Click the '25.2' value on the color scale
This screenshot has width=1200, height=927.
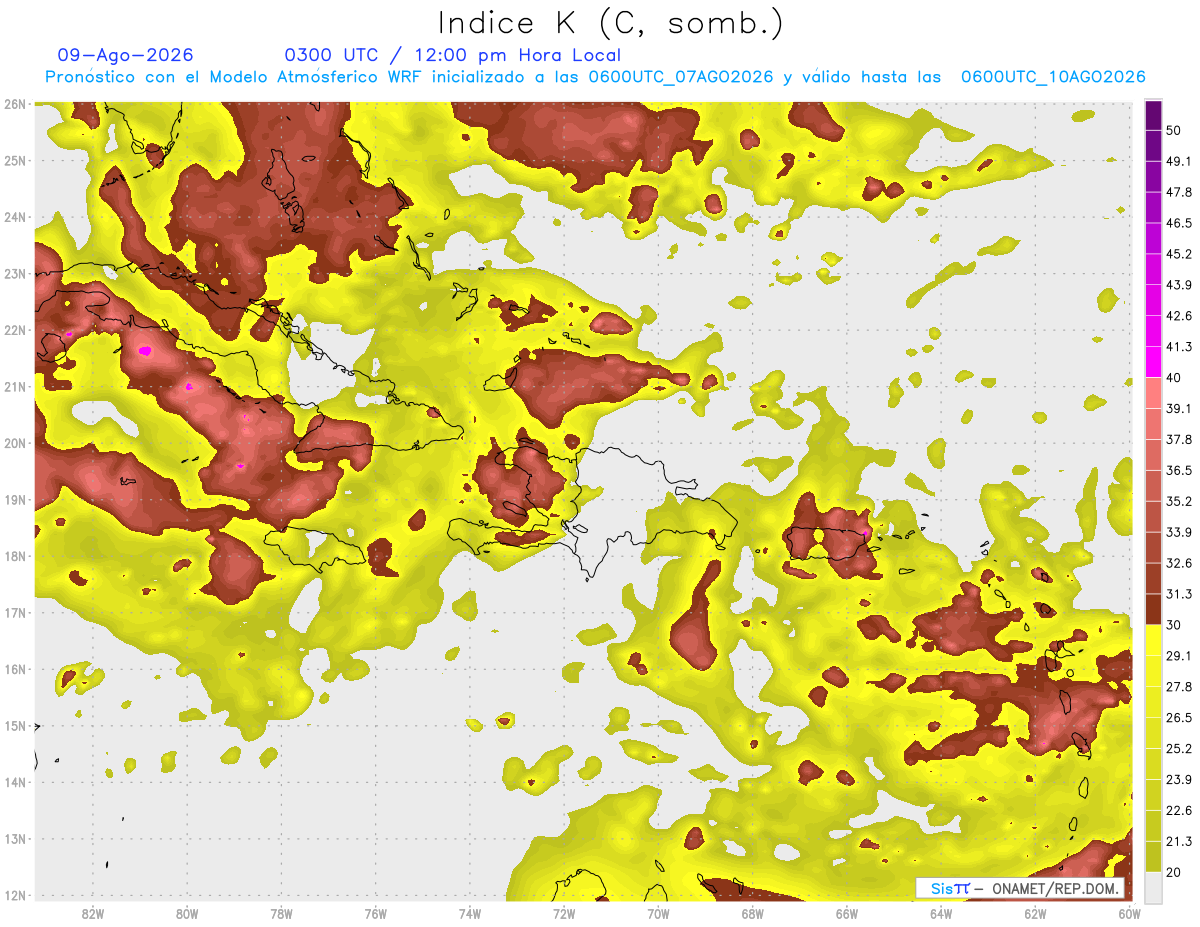click(1179, 748)
